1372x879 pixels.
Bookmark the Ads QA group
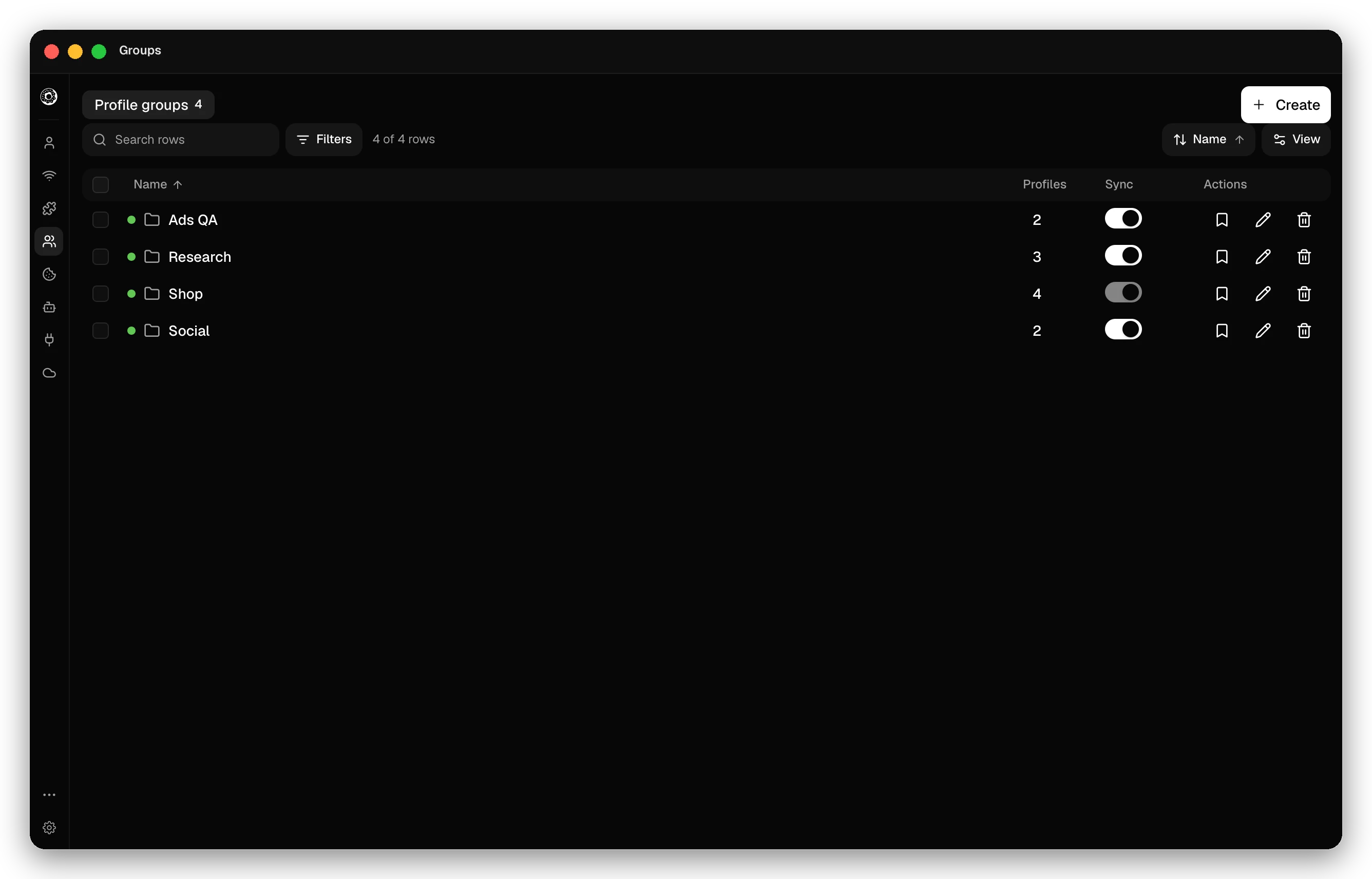[x=1222, y=220]
